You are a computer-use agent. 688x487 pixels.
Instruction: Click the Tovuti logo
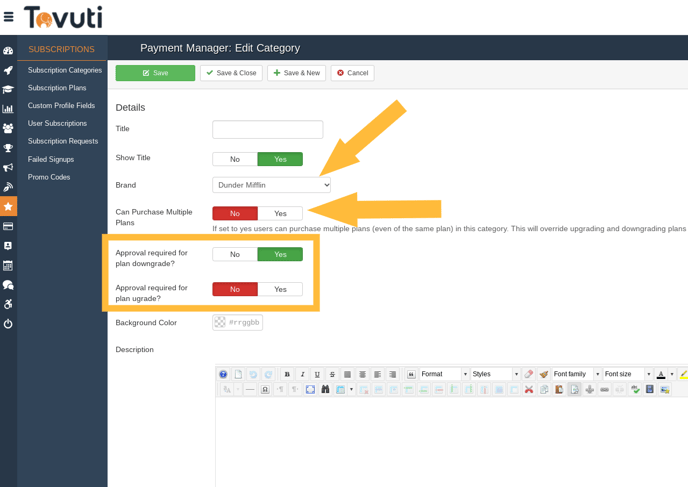pyautogui.click(x=63, y=17)
